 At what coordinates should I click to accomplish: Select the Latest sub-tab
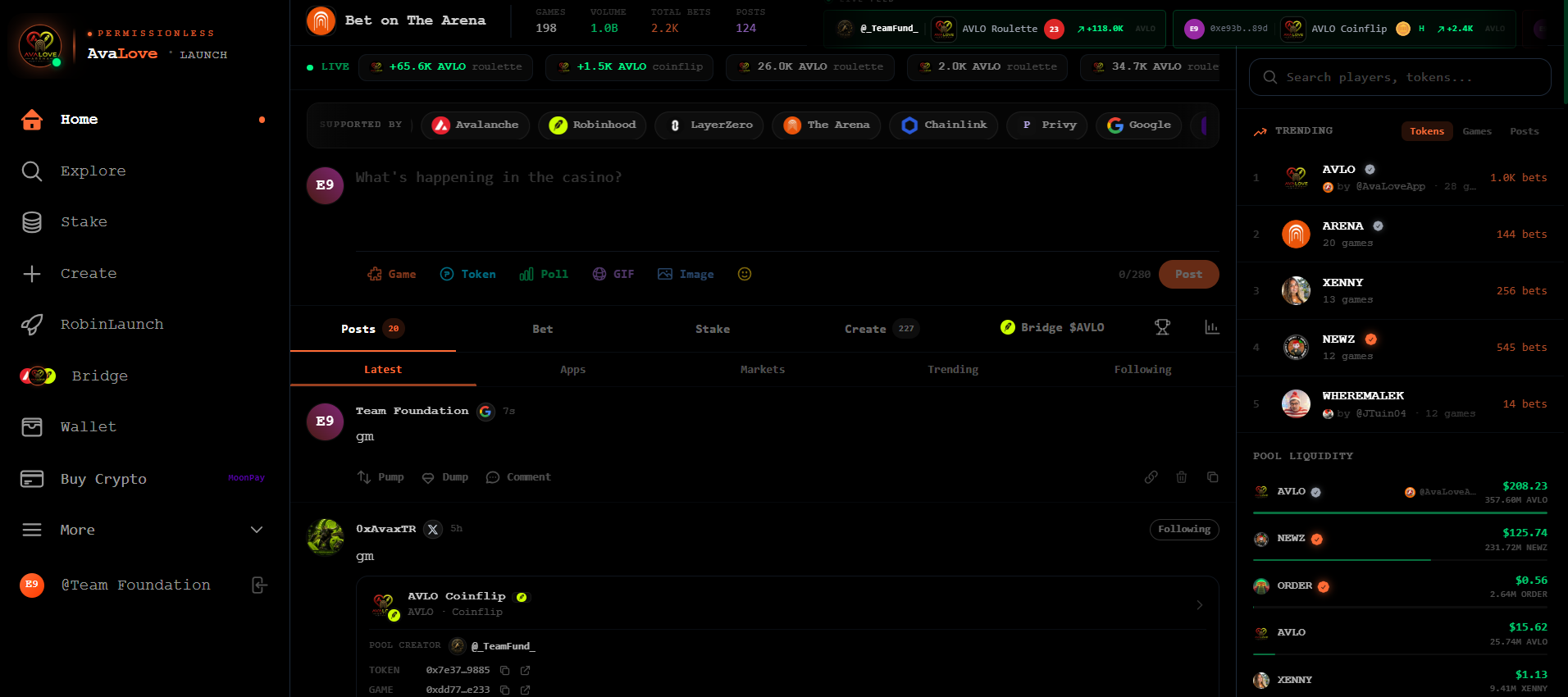coord(383,370)
